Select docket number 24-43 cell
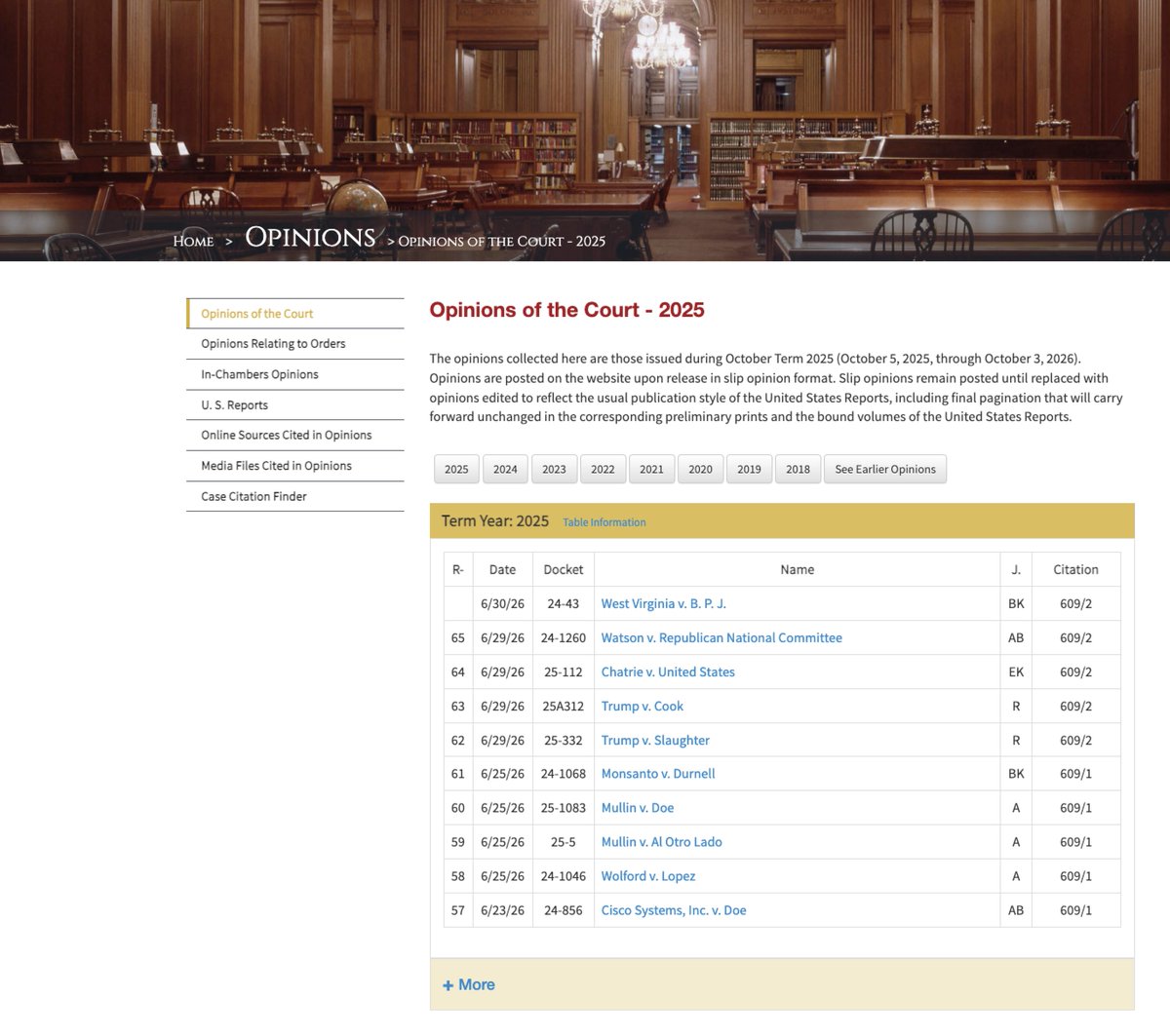This screenshot has width=1170, height=1036. (x=564, y=604)
